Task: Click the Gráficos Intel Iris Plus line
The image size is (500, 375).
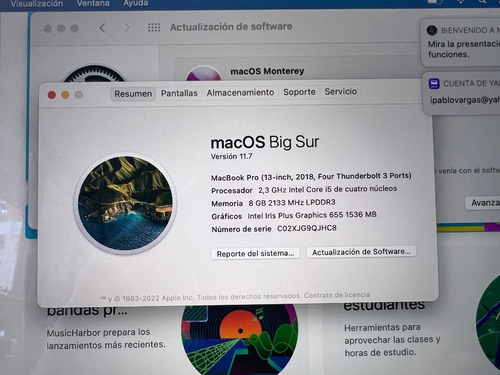Action: coord(294,215)
